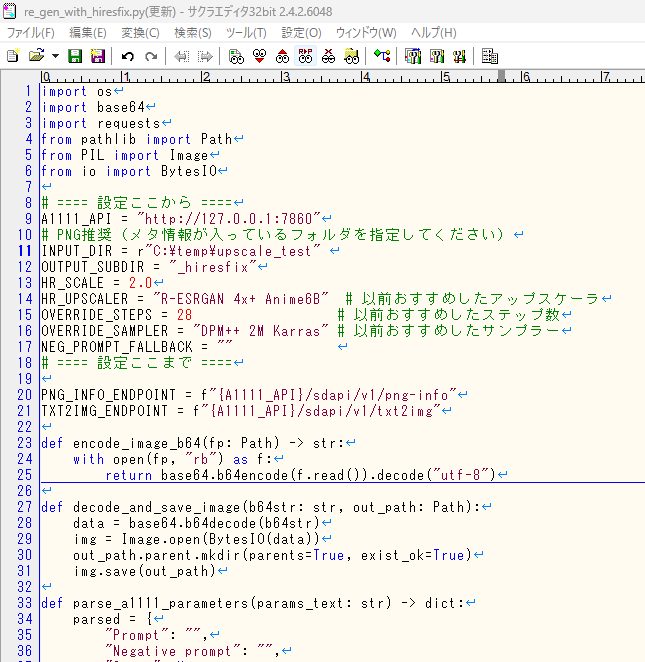The width and height of the screenshot is (645, 662).
Task: Click the purple Save As floppy icon
Action: [x=98, y=56]
